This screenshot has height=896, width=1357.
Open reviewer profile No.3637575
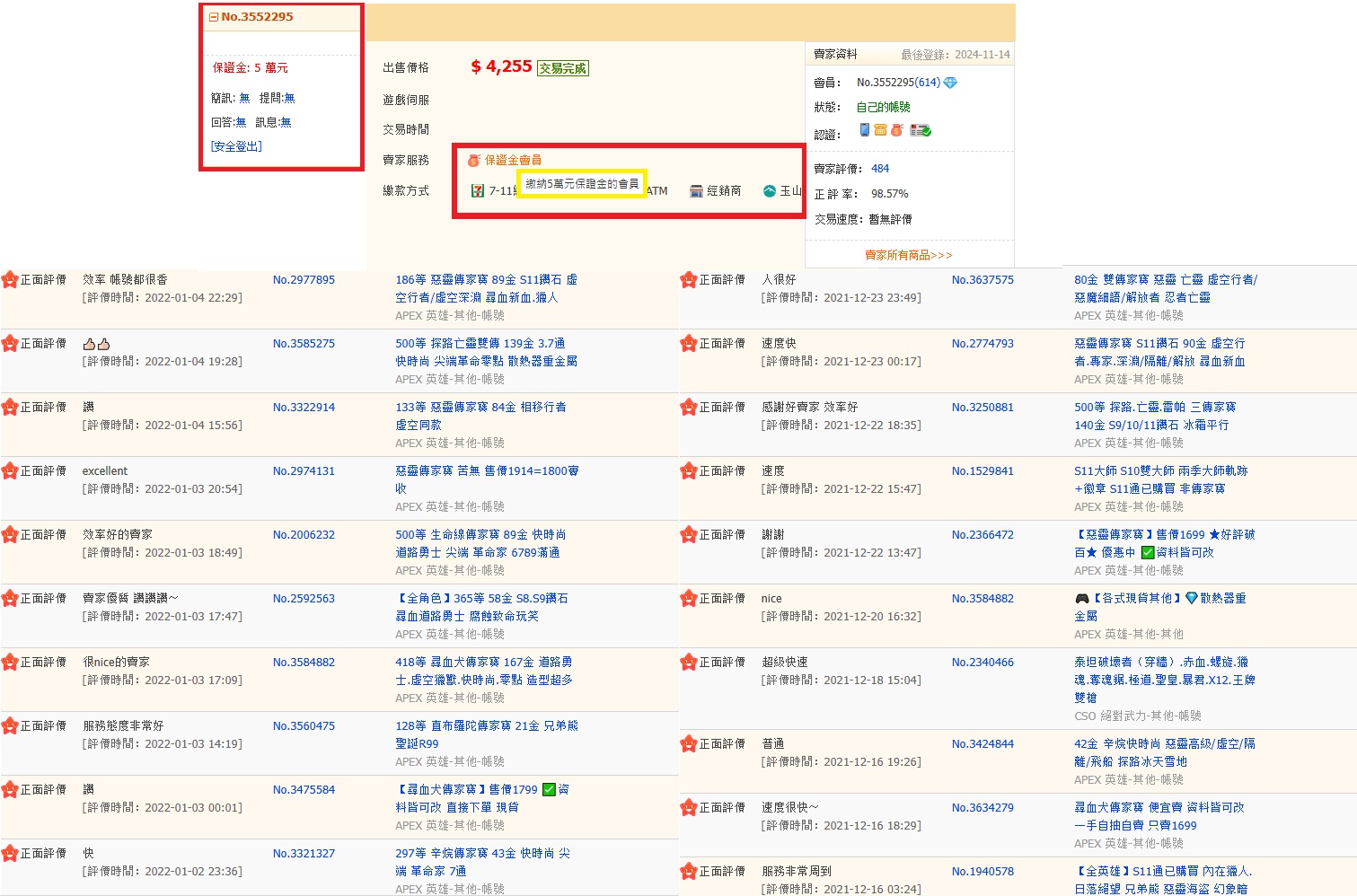[x=983, y=280]
